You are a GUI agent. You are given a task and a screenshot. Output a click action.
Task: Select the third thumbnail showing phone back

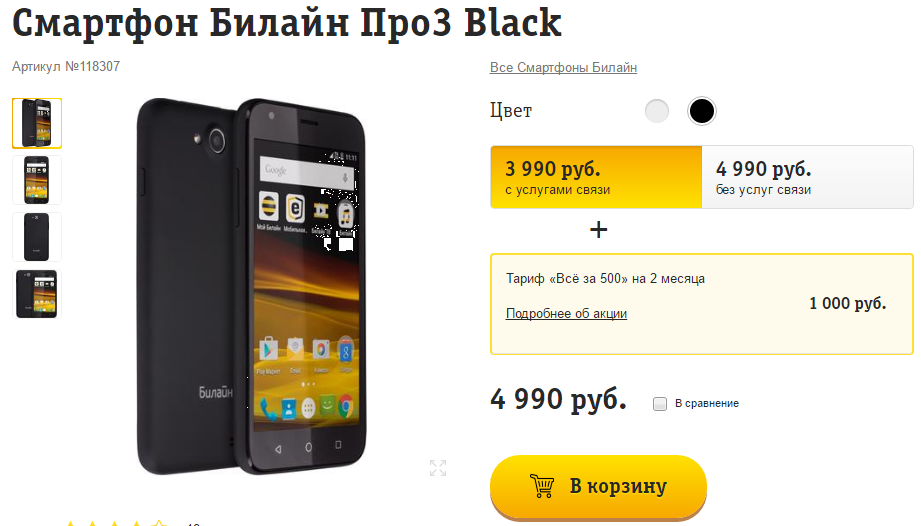(x=37, y=237)
